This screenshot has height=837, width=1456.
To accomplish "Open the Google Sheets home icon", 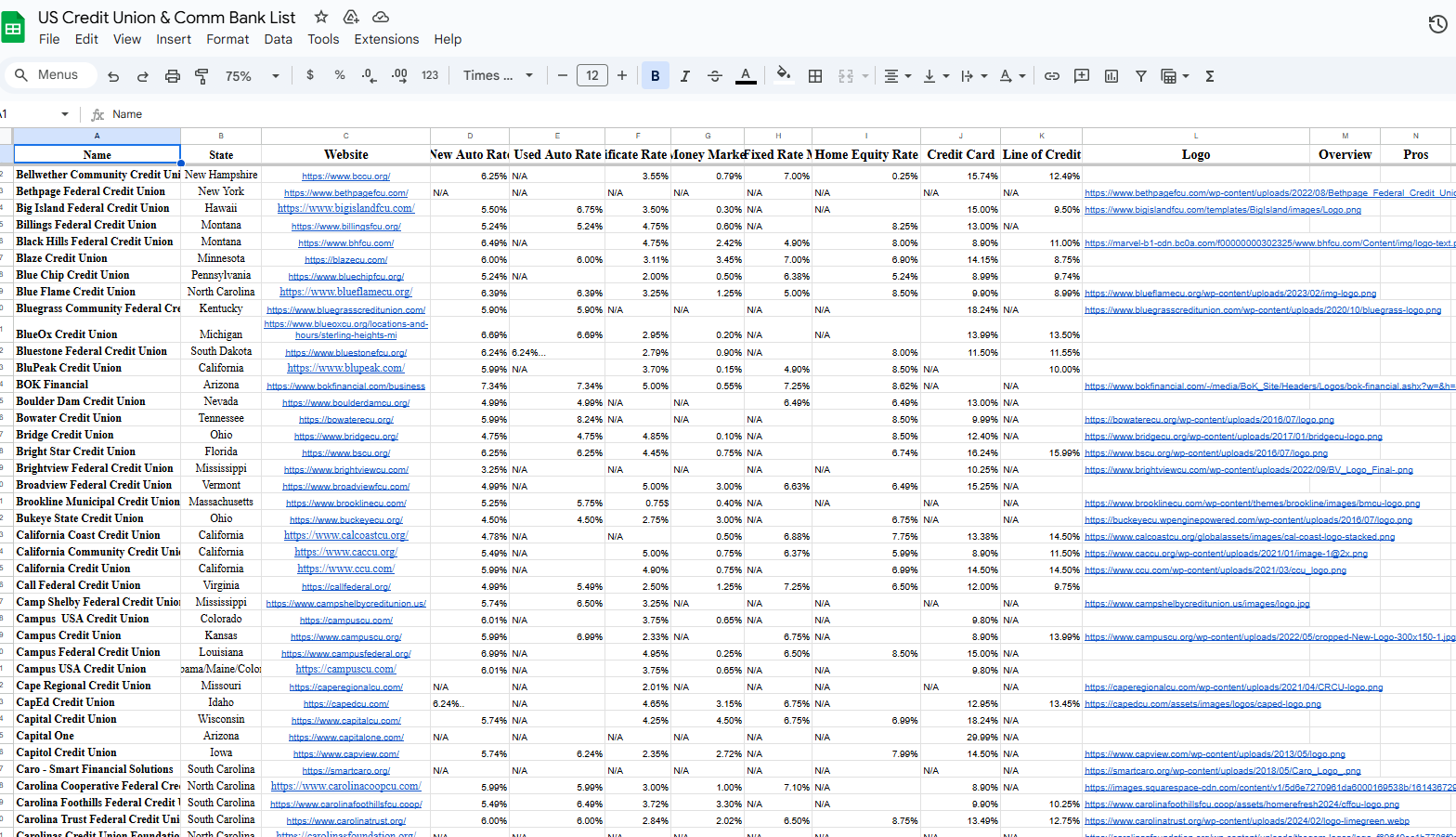I will [x=13, y=28].
